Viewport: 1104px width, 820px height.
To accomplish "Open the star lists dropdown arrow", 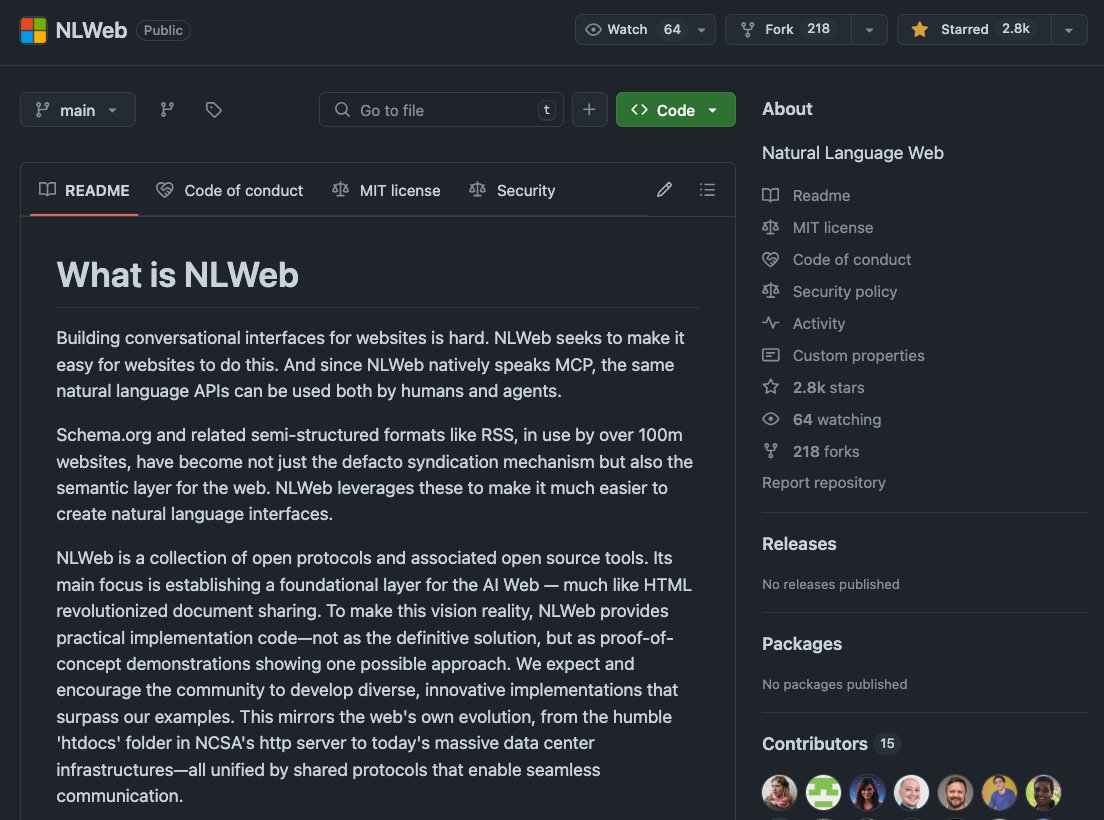I will click(x=1069, y=30).
